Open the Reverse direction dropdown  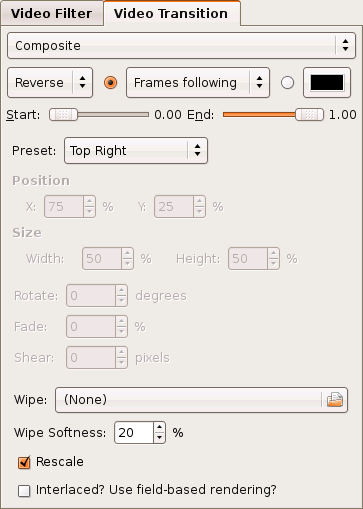tap(50, 83)
